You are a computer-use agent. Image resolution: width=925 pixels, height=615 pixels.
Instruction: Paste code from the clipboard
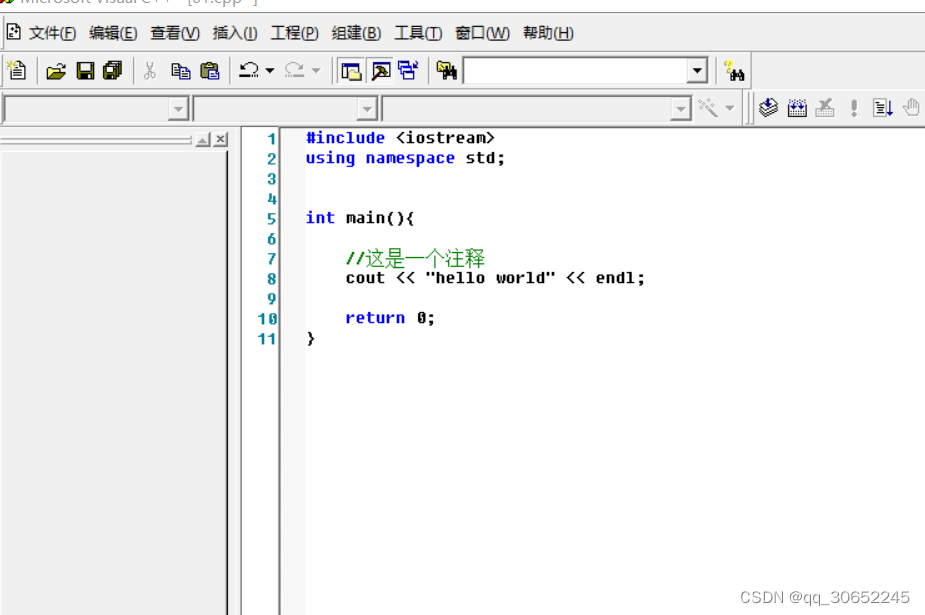pos(210,70)
